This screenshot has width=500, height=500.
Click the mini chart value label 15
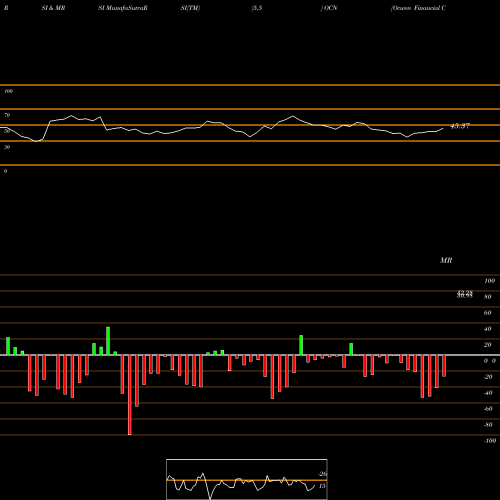tap(322, 486)
